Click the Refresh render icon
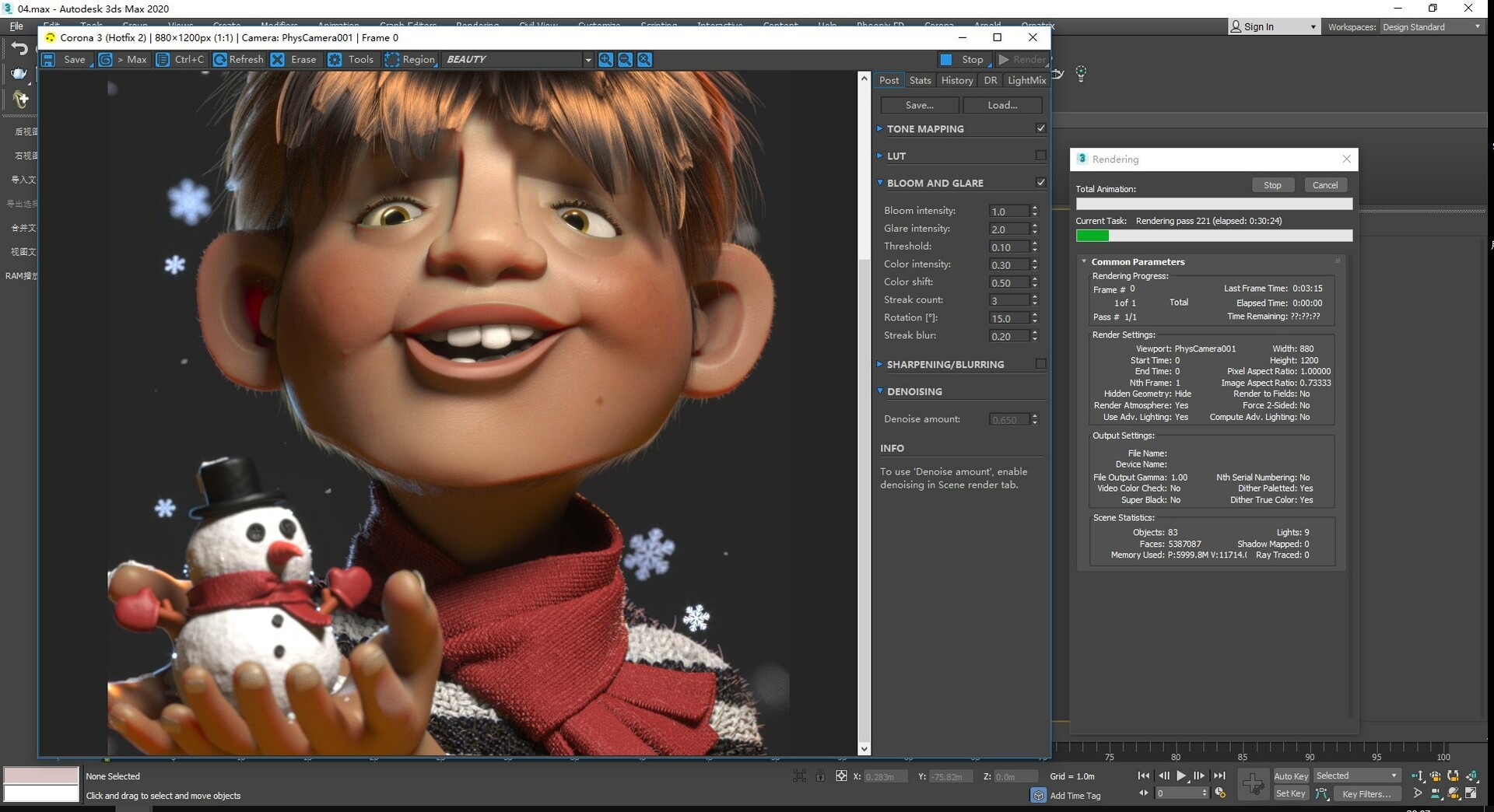Viewport: 1494px width, 812px height. pyautogui.click(x=220, y=60)
